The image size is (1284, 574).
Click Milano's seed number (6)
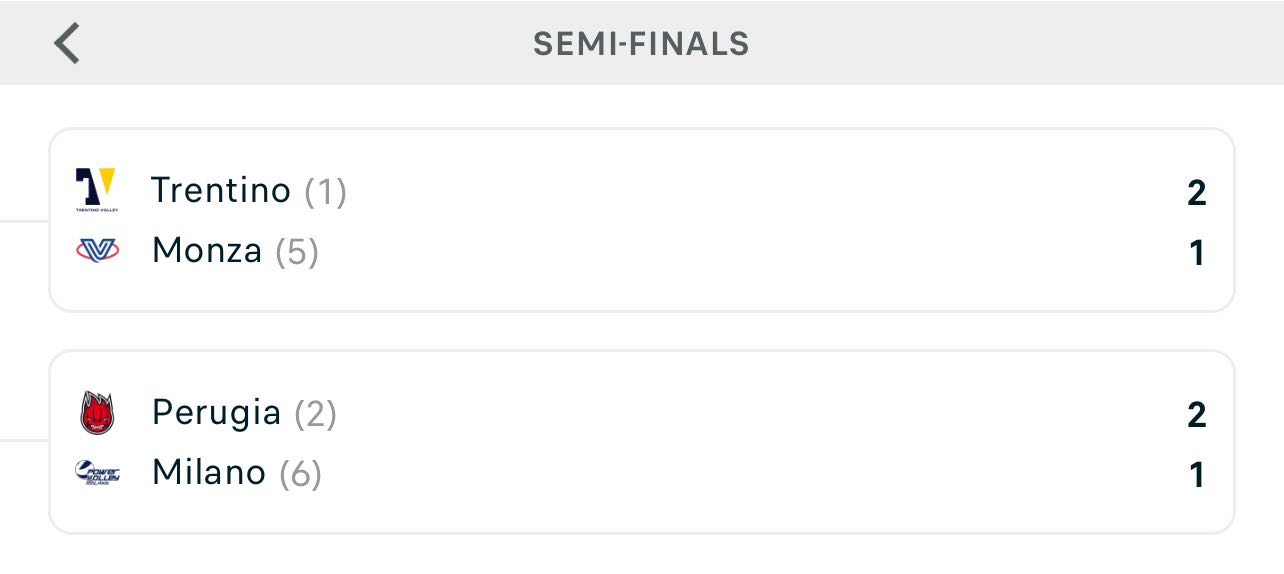coord(301,473)
